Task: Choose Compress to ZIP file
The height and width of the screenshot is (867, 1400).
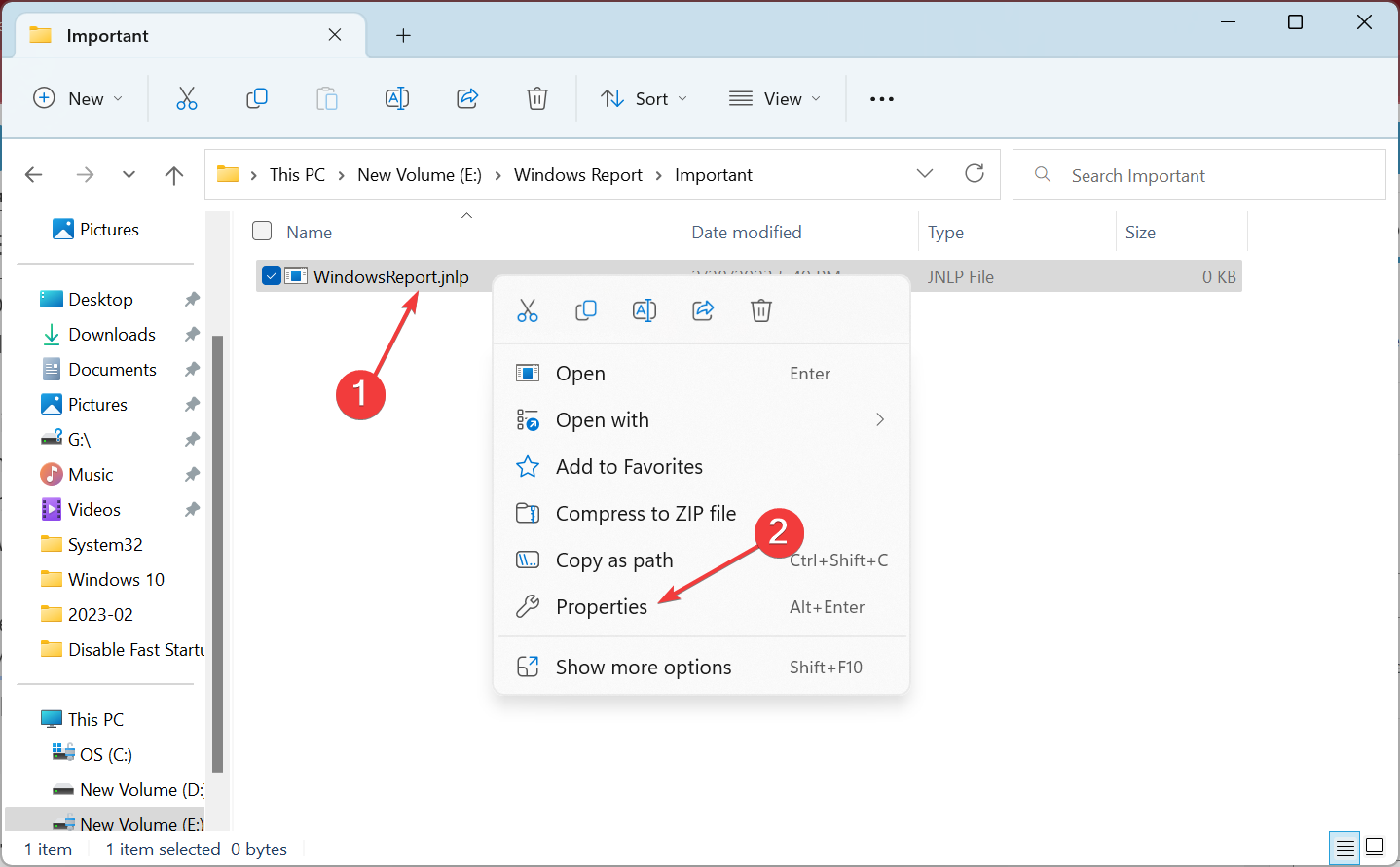Action: 701,514
